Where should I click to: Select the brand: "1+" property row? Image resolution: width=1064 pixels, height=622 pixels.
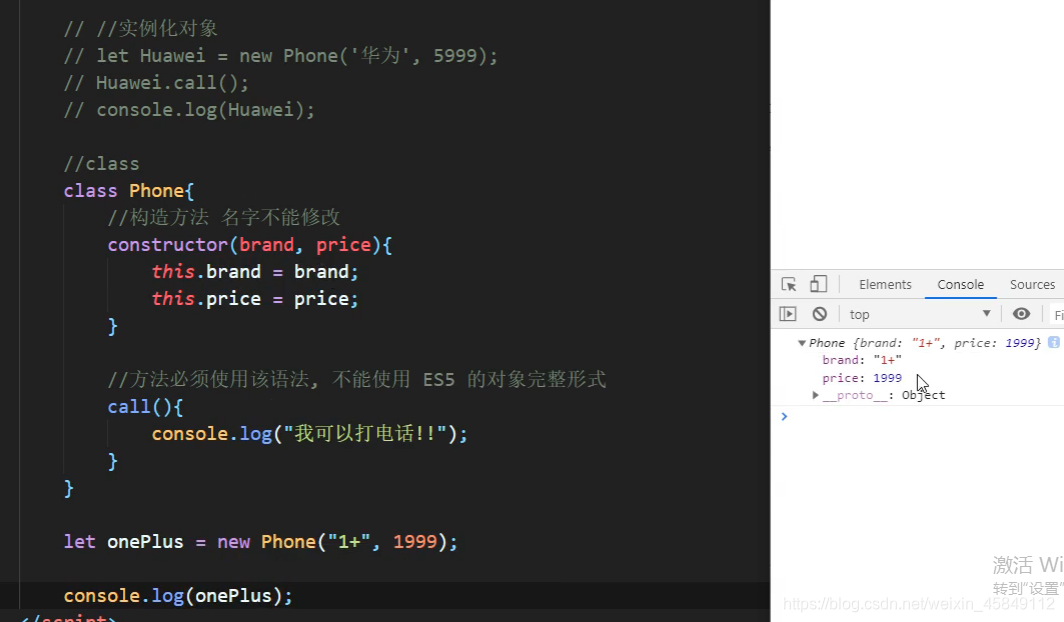pos(862,360)
